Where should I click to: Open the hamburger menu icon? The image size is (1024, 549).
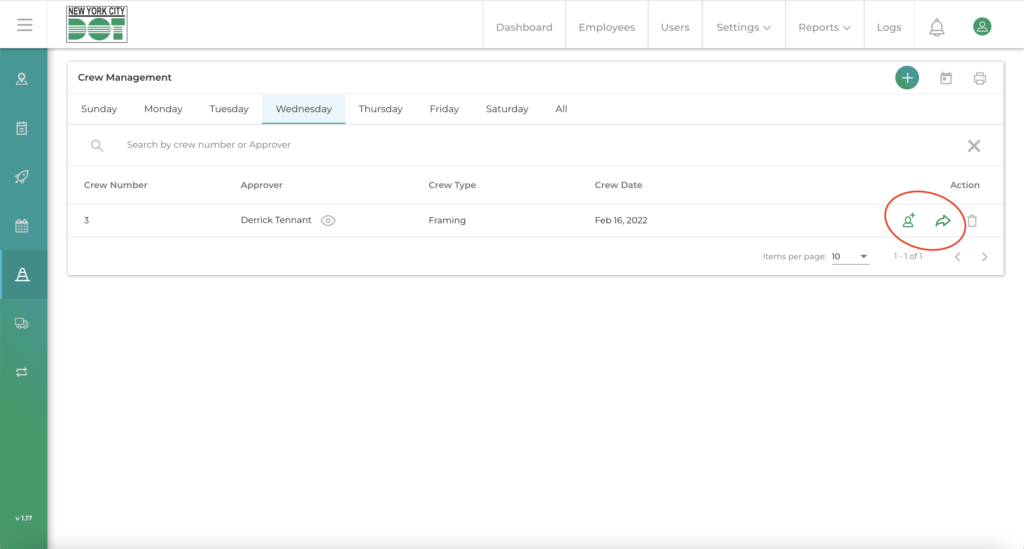(24, 25)
